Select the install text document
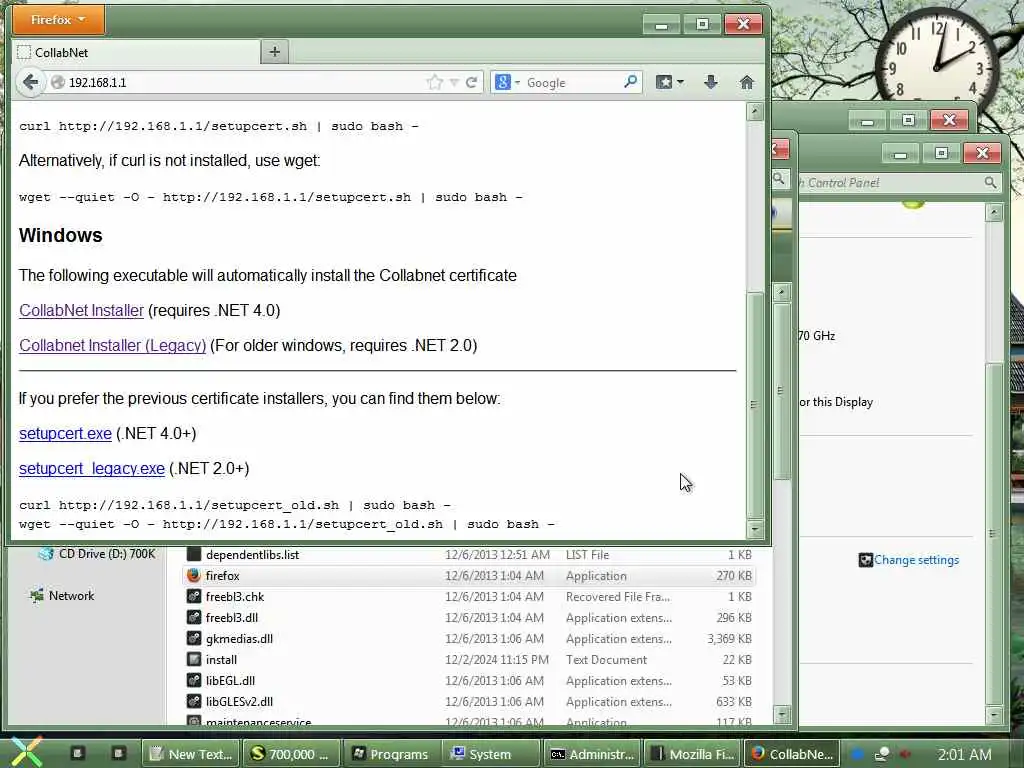The width and height of the screenshot is (1024, 768). pos(469,660)
